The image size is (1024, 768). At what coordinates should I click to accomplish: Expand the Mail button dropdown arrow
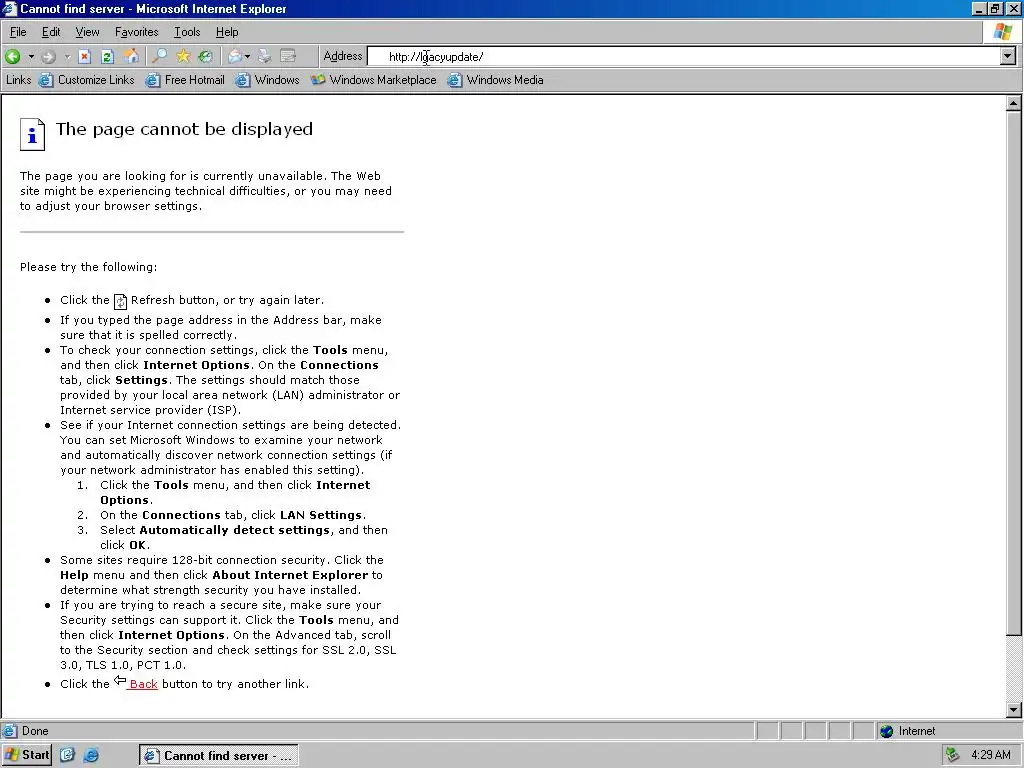[x=248, y=56]
